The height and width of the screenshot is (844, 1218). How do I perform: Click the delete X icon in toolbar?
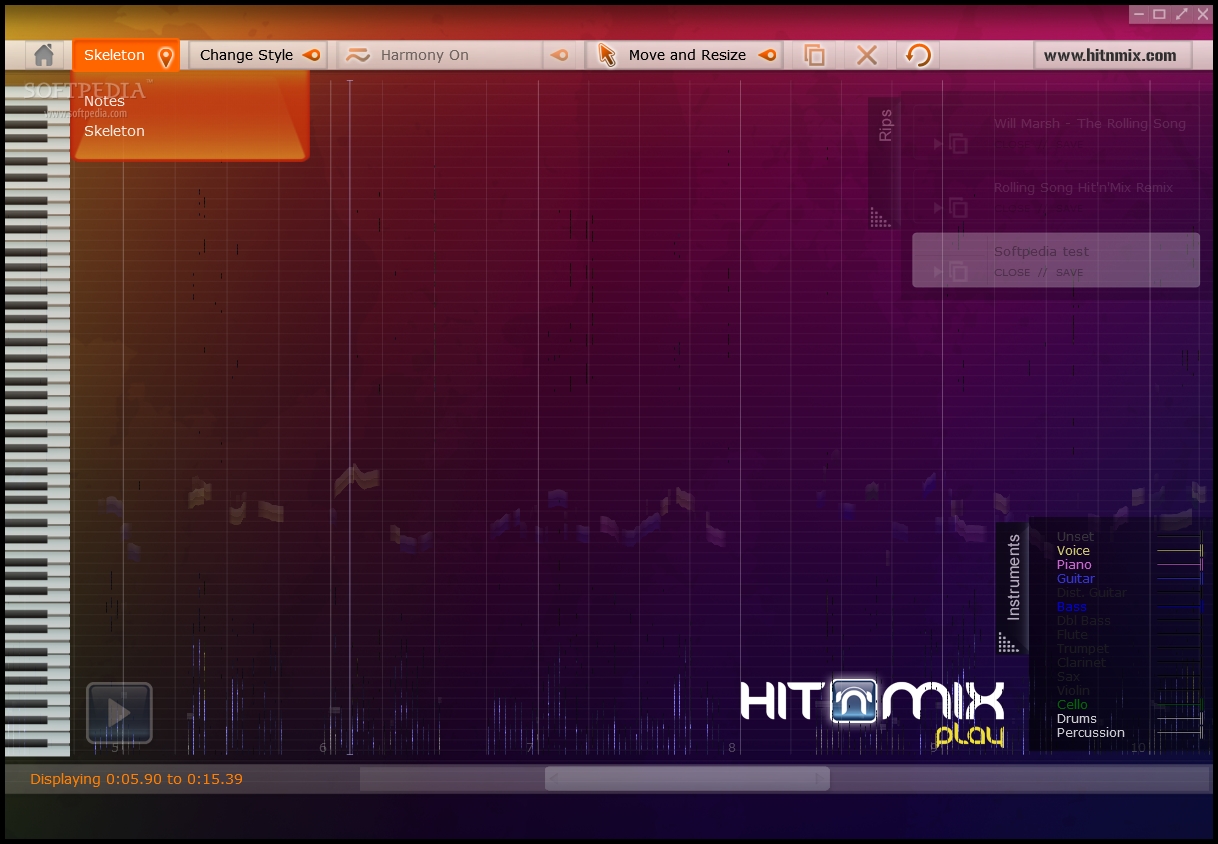click(x=867, y=56)
